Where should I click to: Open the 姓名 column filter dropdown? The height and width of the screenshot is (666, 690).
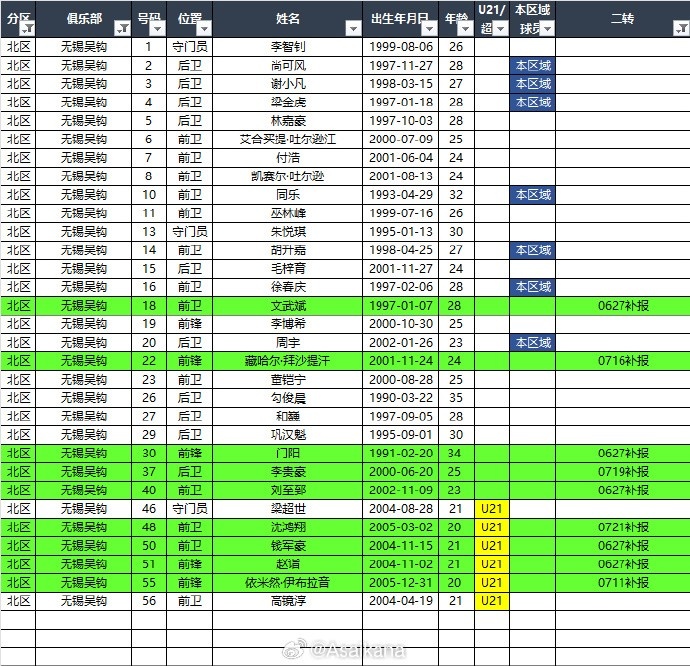point(352,29)
